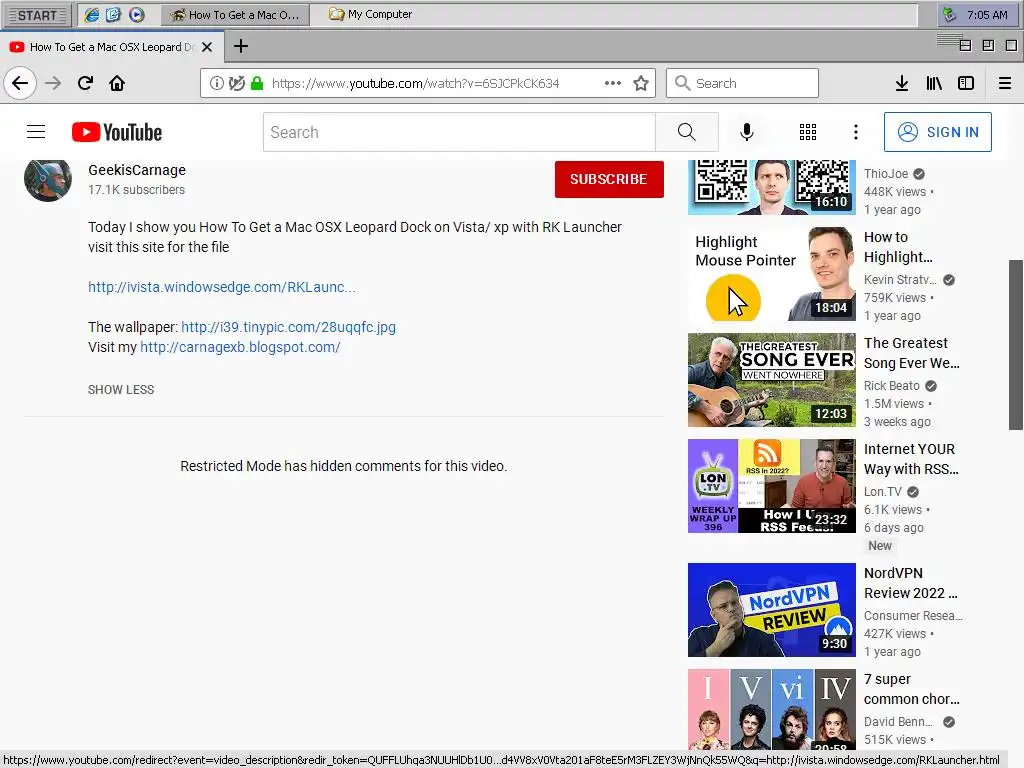Collapse description with SHOW LESS
1024x768 pixels.
(x=121, y=390)
